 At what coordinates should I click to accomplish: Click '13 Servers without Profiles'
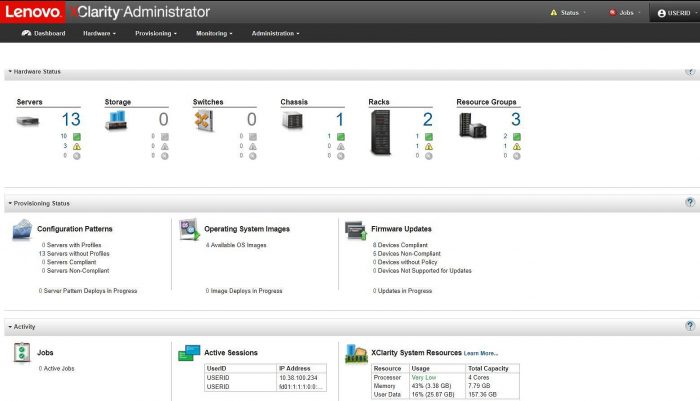[x=74, y=254]
